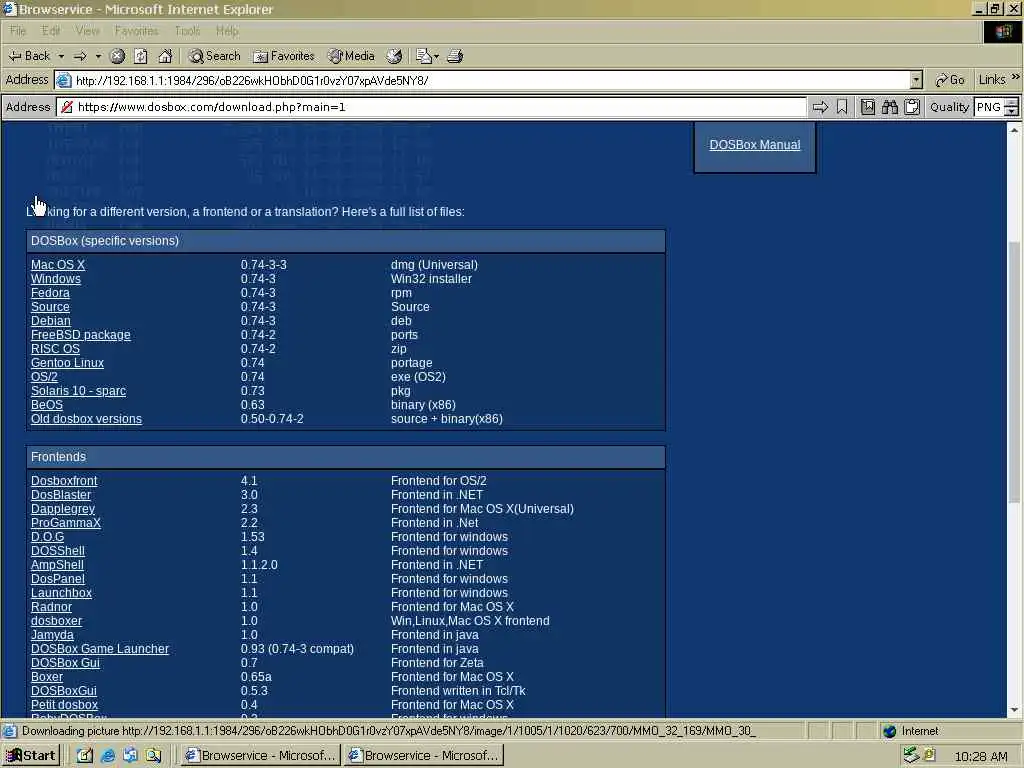This screenshot has height=768, width=1024.
Task: Open the Tools menu
Action: (x=187, y=31)
